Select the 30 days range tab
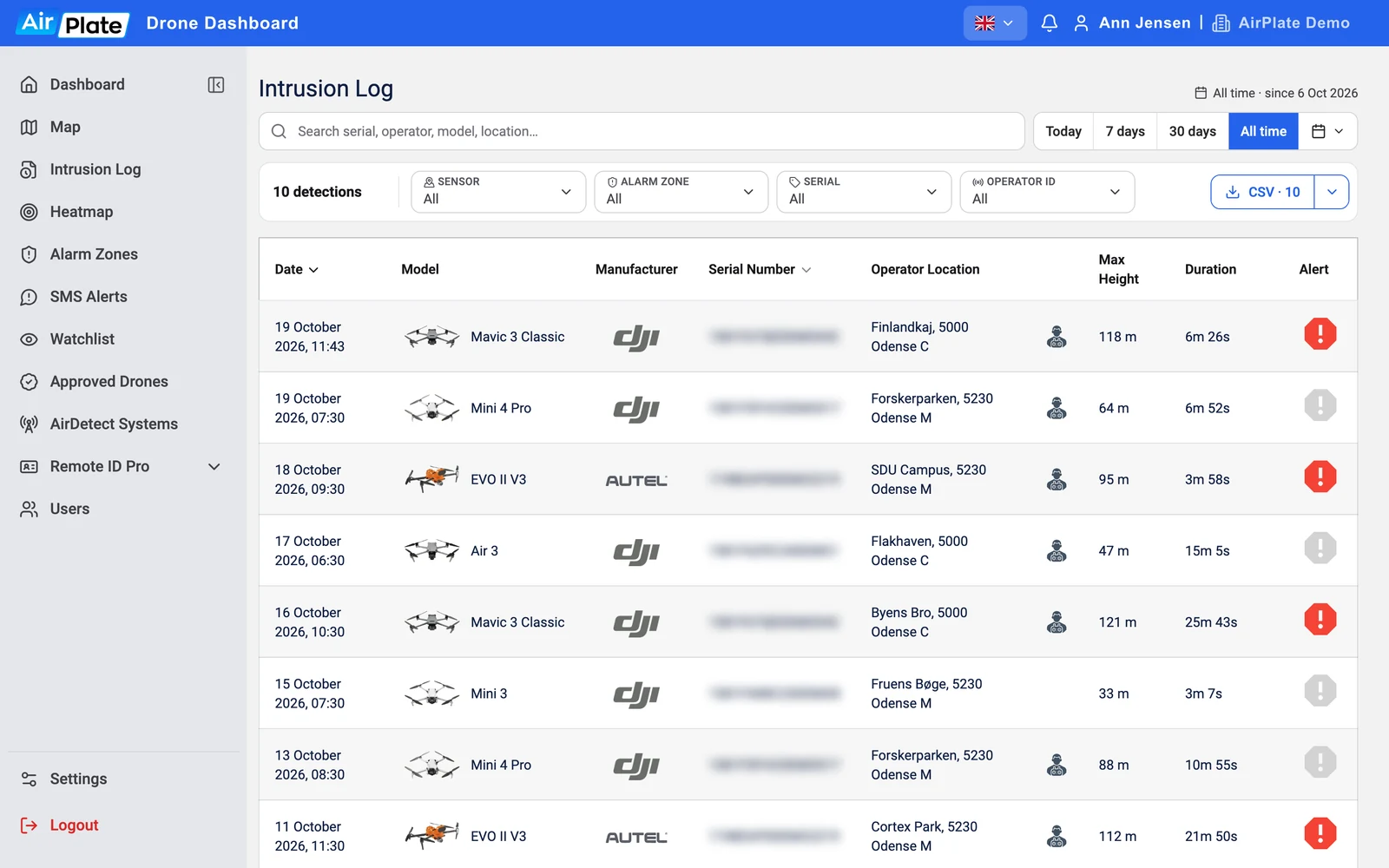Image resolution: width=1389 pixels, height=868 pixels. pos(1192,131)
